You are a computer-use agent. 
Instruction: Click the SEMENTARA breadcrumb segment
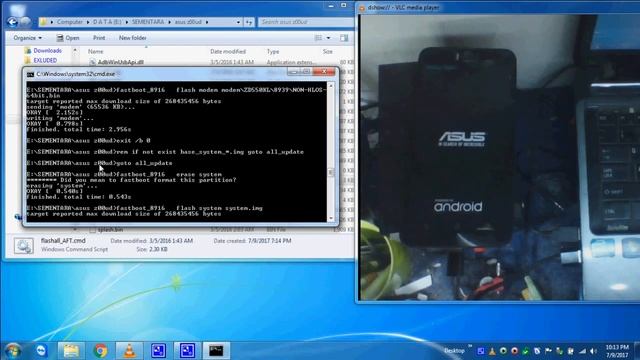click(148, 22)
